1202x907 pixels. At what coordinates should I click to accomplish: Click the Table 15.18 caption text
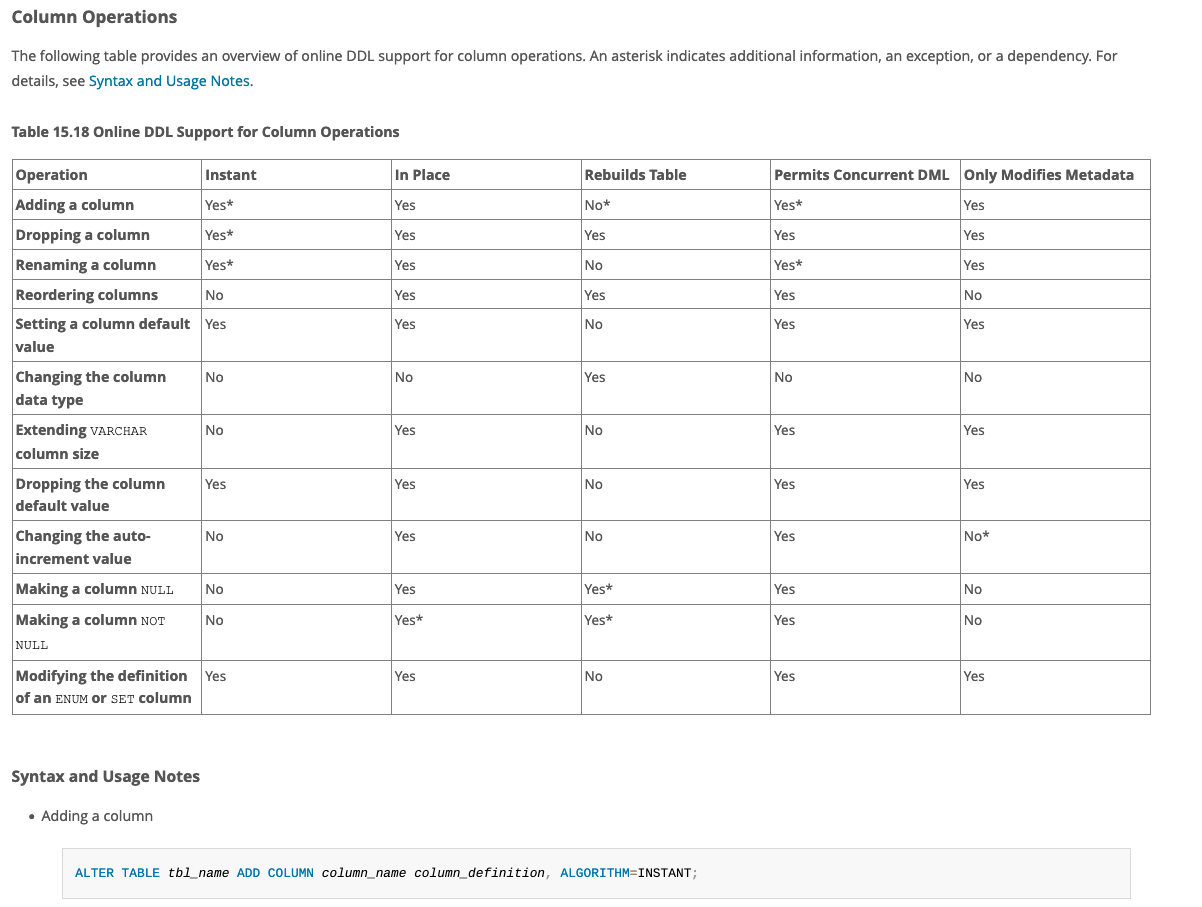coord(205,132)
